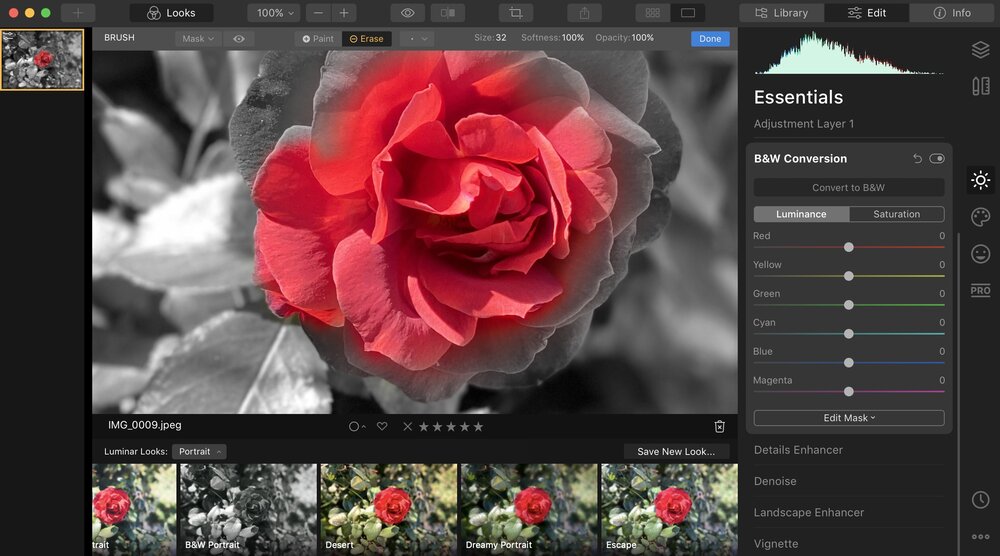Toggle the before/after compare view
1000x556 pixels.
447,13
